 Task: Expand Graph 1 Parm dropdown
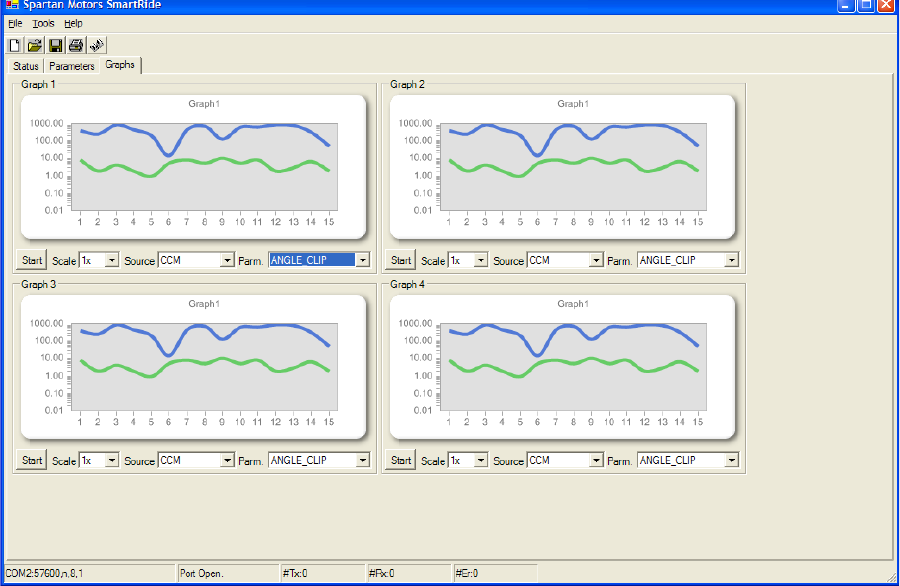(x=363, y=261)
